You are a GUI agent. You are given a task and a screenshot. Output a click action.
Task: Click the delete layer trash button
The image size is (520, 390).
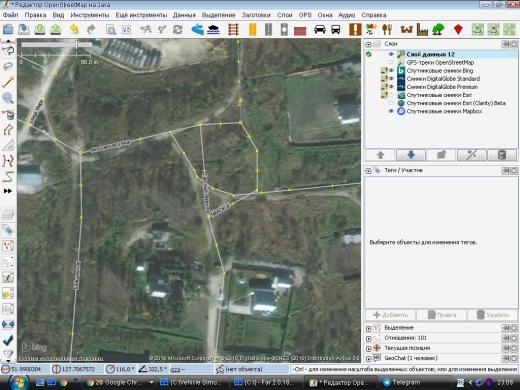502,155
